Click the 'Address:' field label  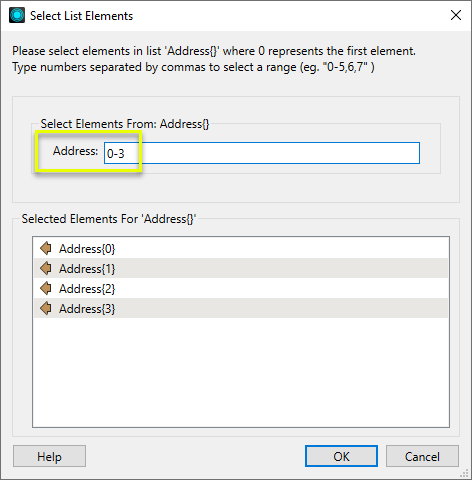(75, 151)
